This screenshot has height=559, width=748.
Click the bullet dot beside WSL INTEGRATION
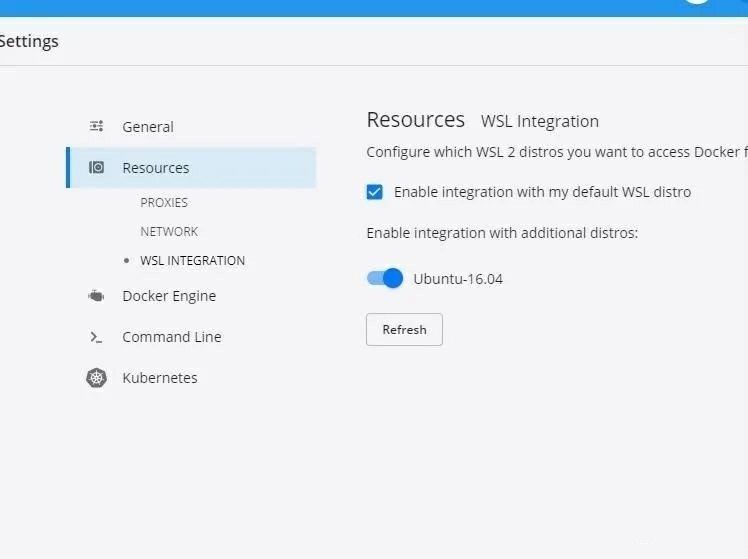click(x=126, y=260)
